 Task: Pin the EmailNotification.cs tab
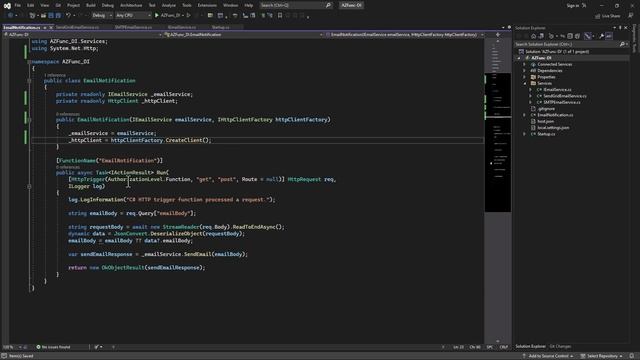[44, 27]
